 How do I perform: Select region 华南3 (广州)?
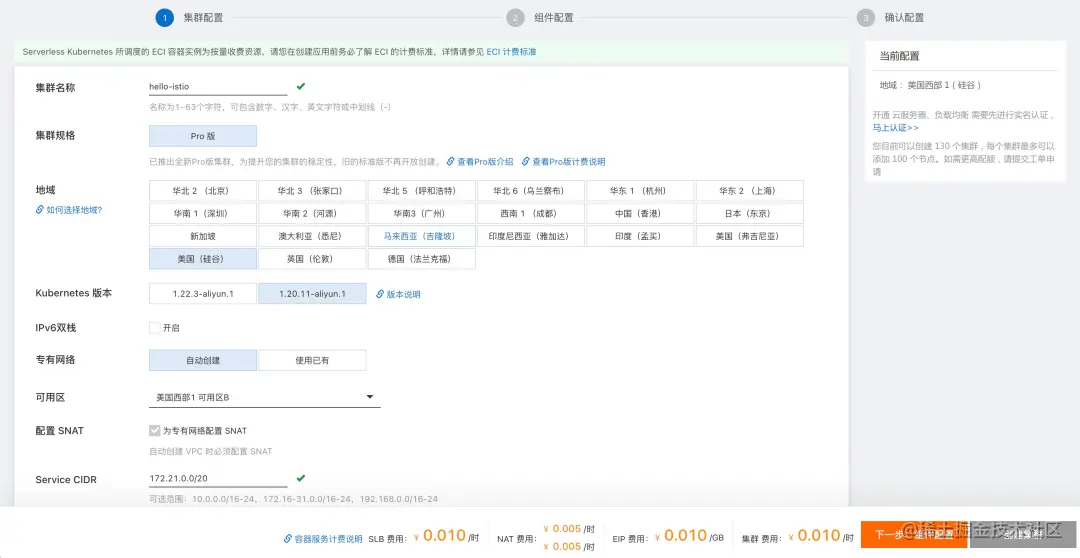pyautogui.click(x=422, y=214)
